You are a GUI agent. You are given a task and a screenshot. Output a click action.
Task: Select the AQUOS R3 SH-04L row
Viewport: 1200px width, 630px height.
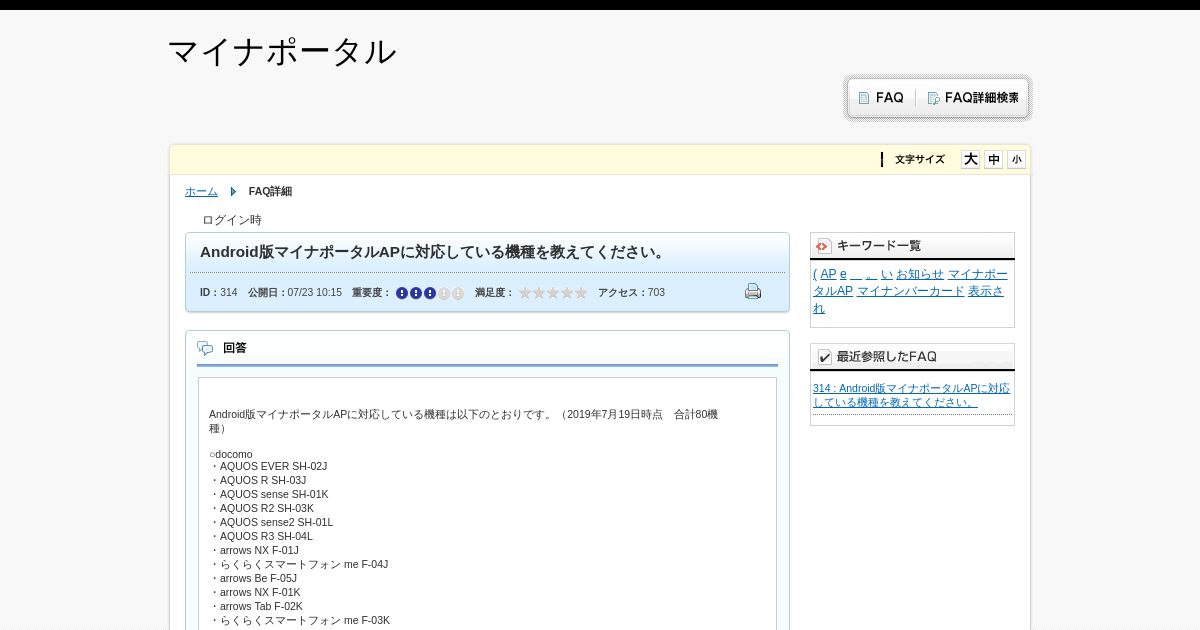pos(261,536)
